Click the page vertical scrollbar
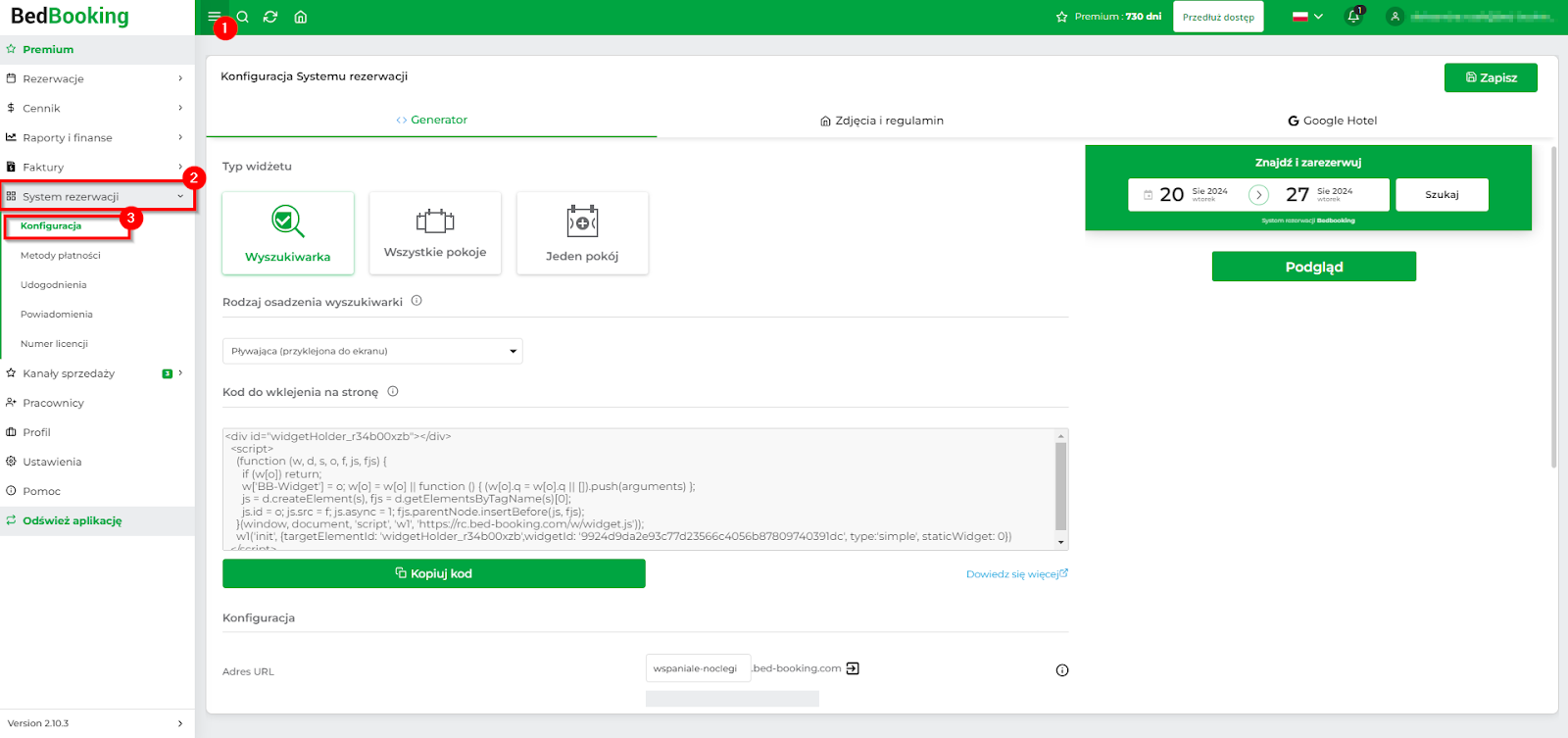Viewport: 1568px width, 738px height. click(x=1554, y=307)
